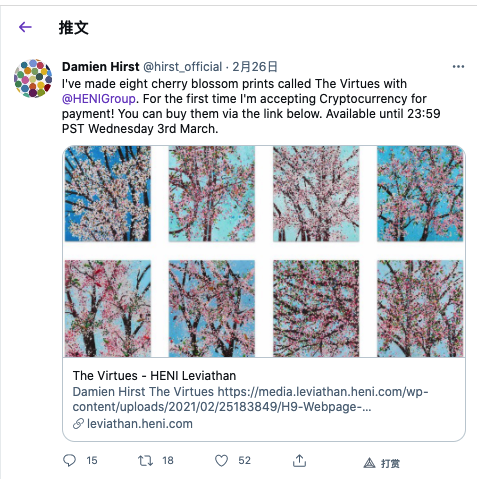
Task: Open the @HENIGroup mention link
Action: click(x=99, y=99)
